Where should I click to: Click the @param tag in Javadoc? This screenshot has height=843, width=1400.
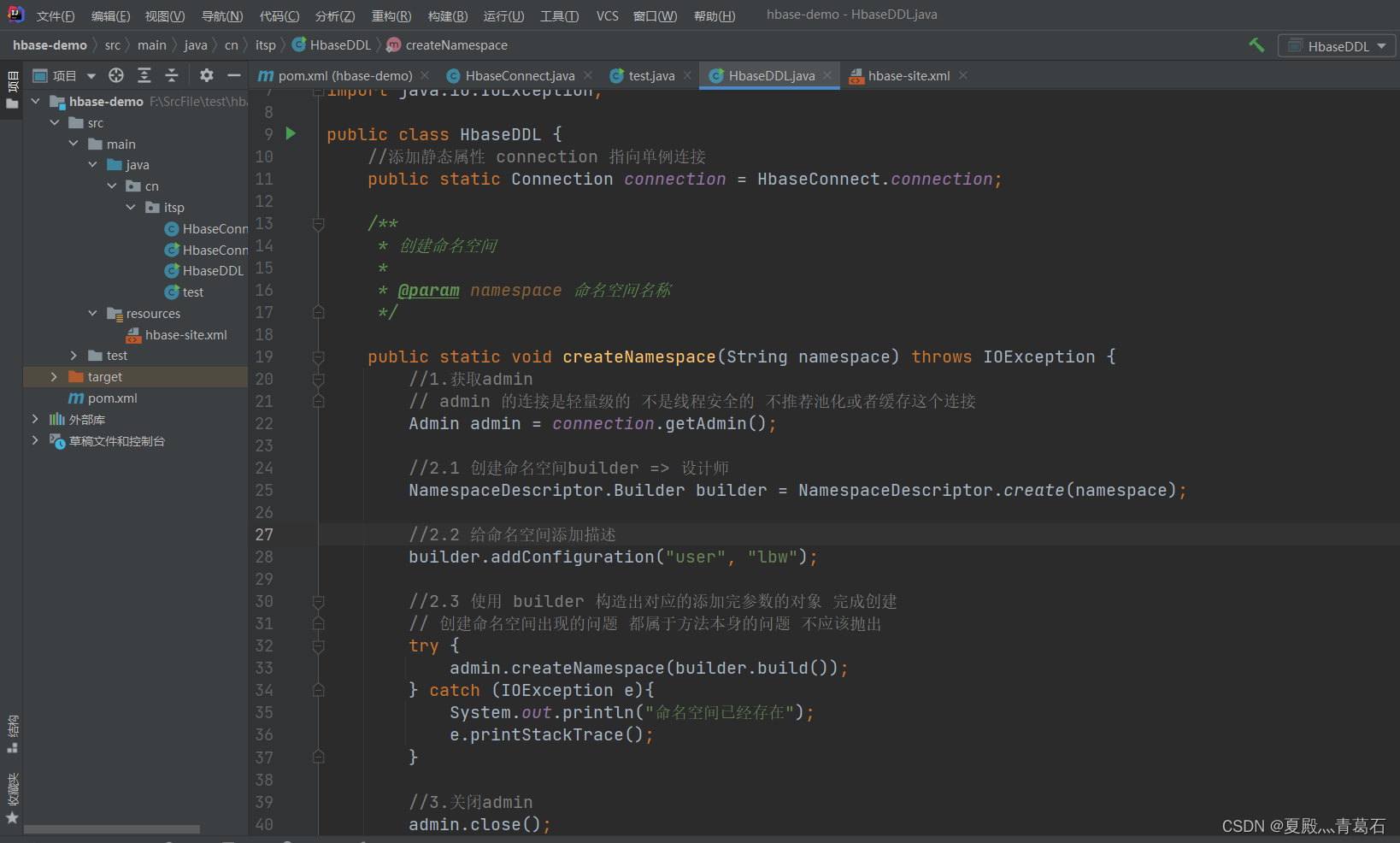[428, 291]
